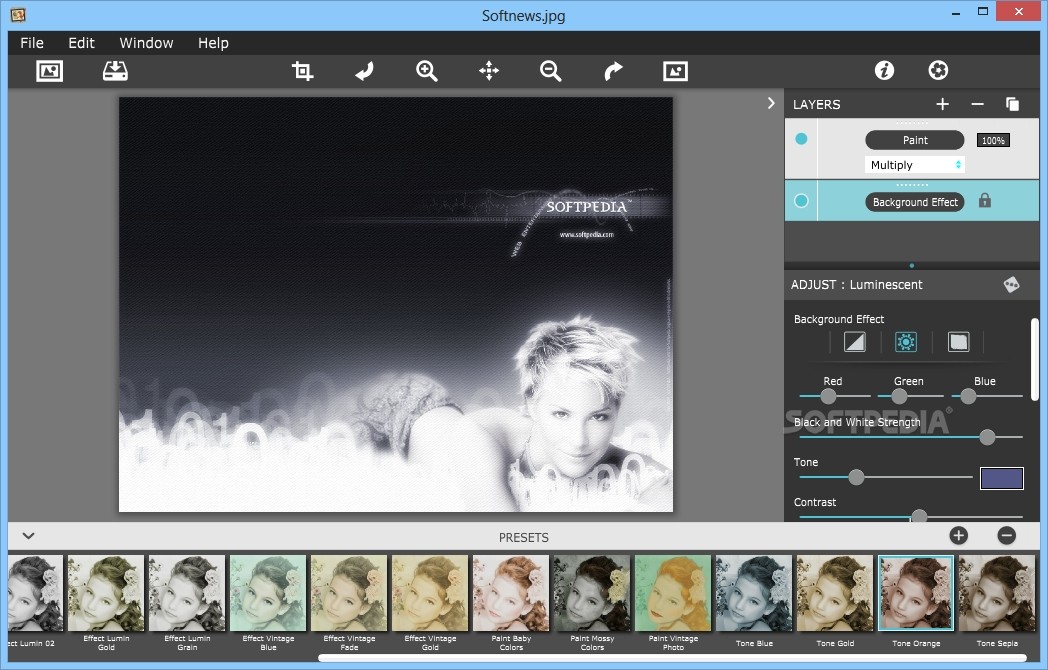This screenshot has width=1048, height=670.
Task: Remove a preset with the minus button
Action: pyautogui.click(x=1007, y=536)
